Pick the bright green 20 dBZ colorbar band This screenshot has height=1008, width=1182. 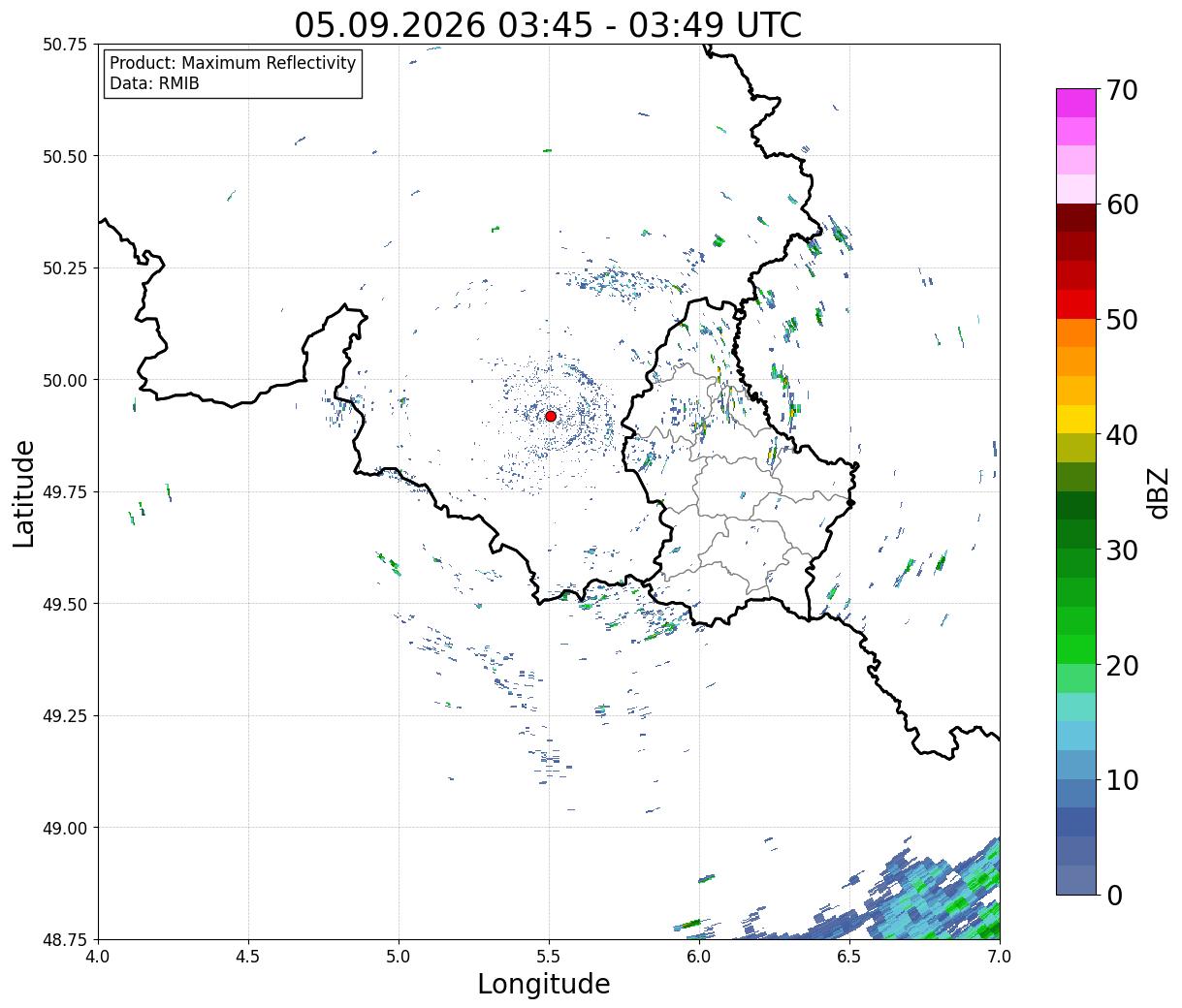[1076, 649]
